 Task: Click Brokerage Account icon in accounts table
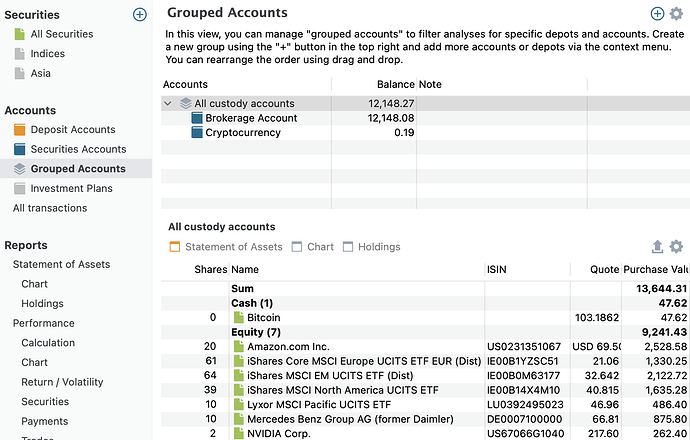click(197, 118)
